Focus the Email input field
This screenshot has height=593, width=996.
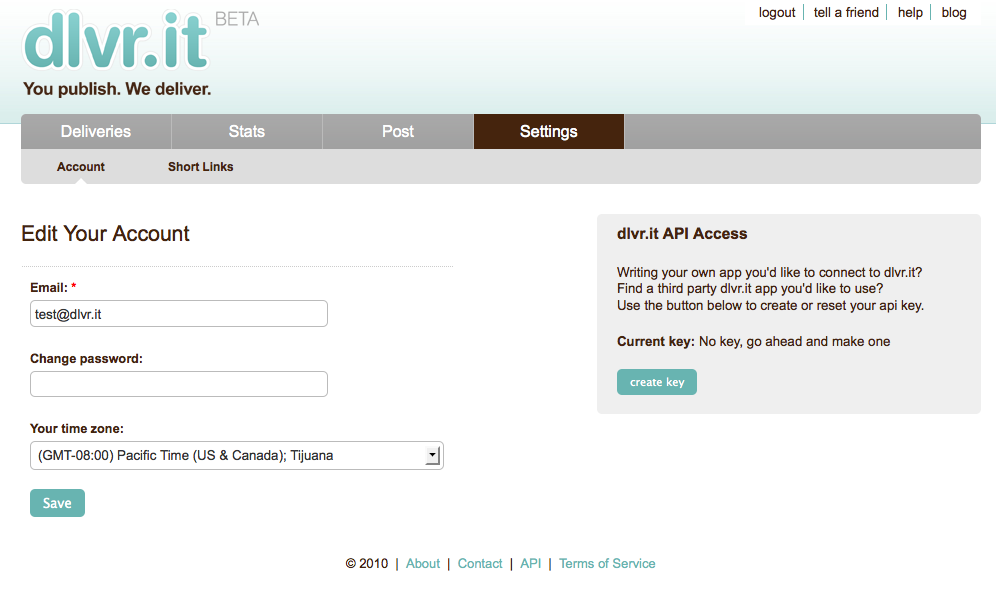[178, 314]
